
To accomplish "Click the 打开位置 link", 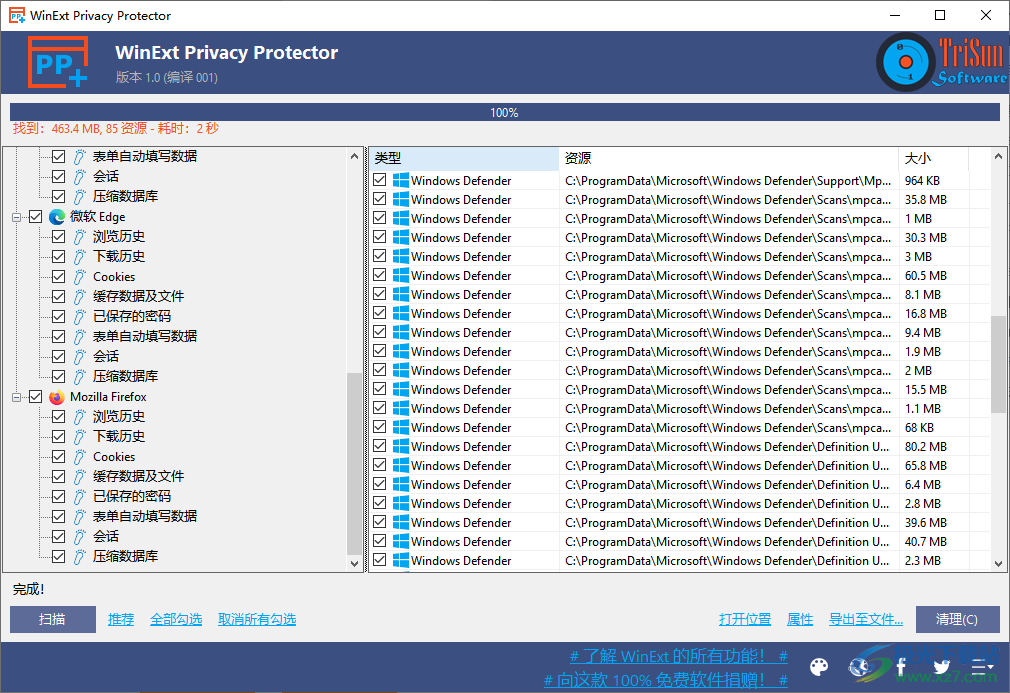I will tap(745, 620).
